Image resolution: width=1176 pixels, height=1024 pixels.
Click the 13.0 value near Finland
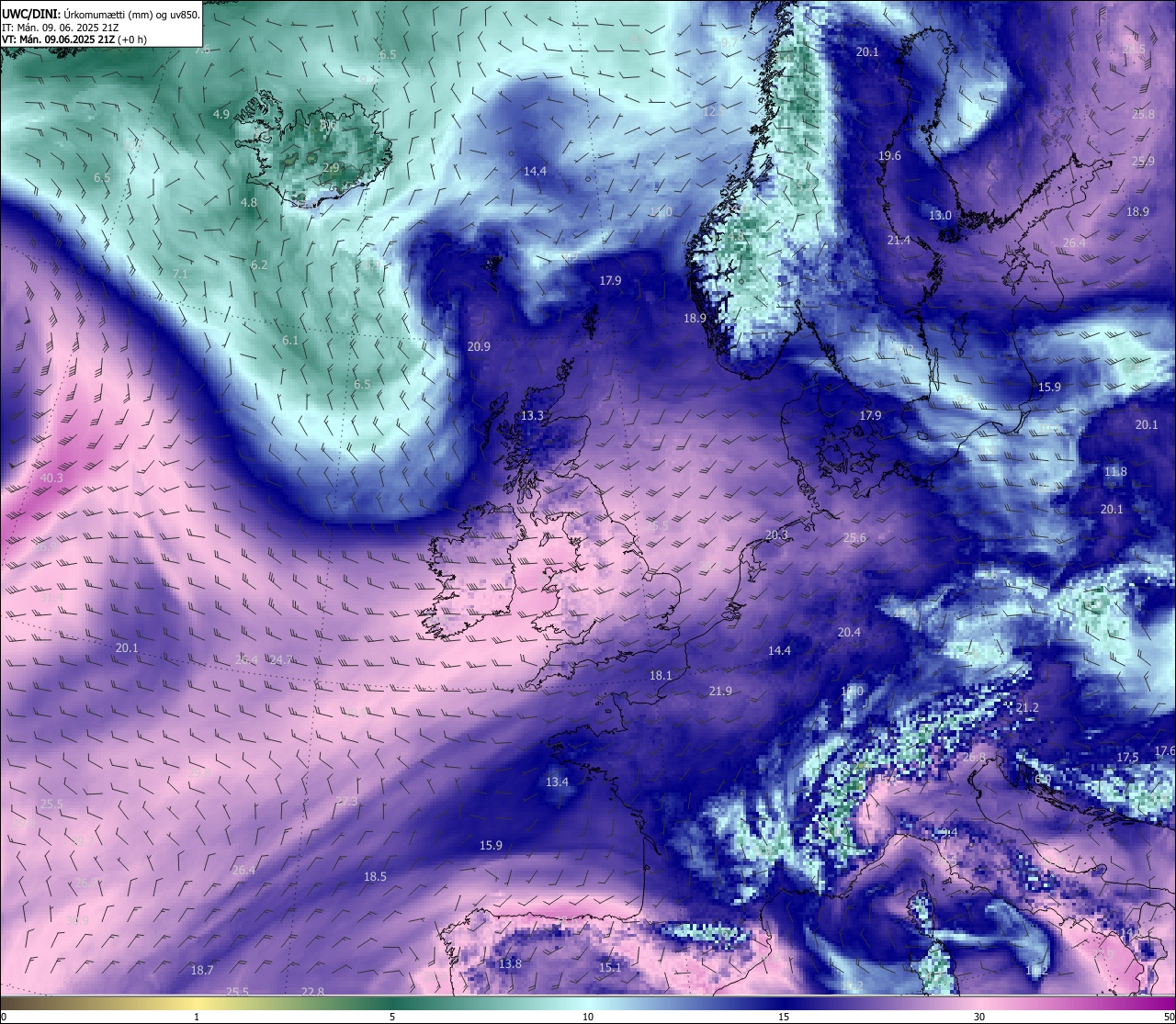pos(940,216)
